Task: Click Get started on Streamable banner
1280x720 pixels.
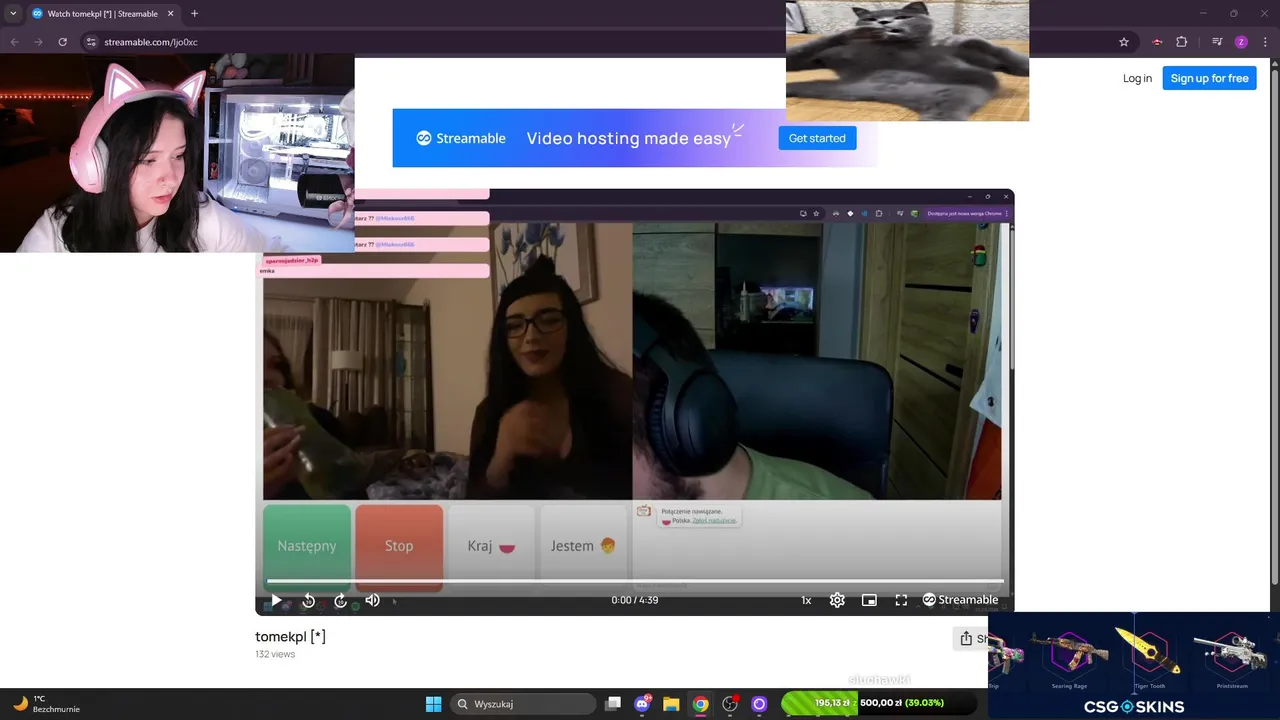Action: click(x=817, y=138)
